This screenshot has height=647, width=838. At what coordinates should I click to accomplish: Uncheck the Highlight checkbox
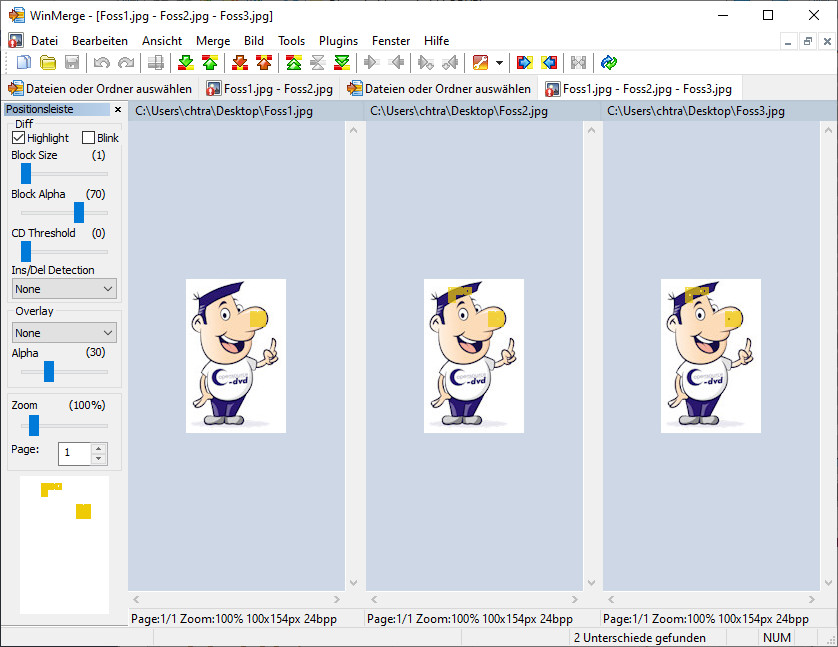point(19,138)
